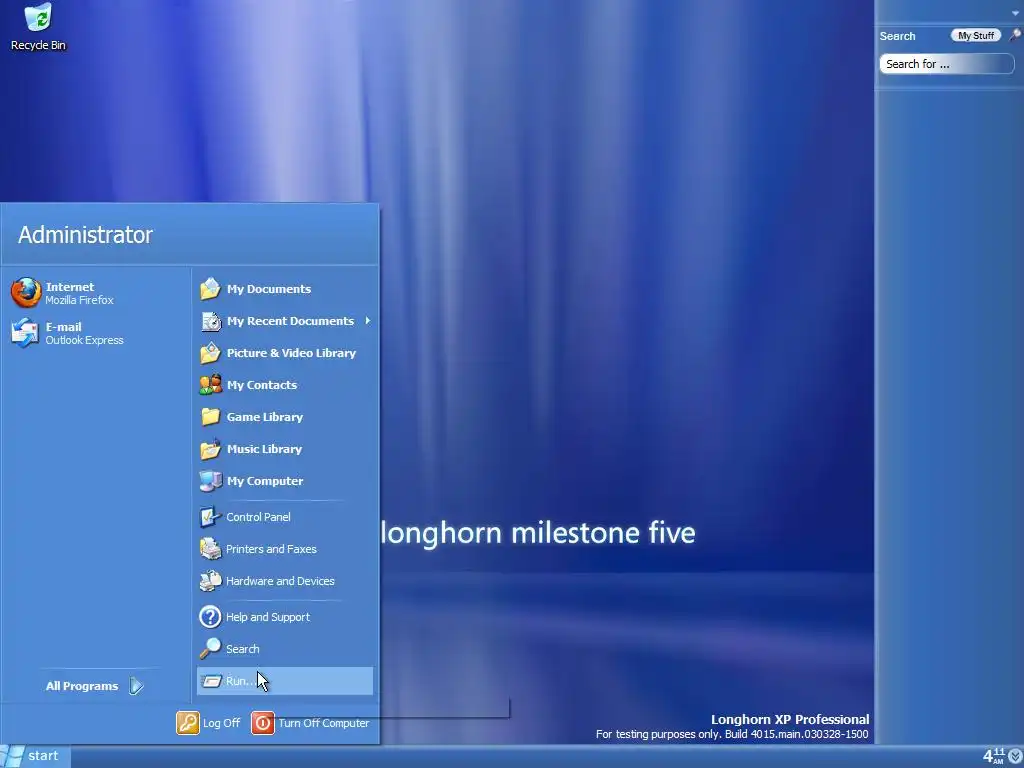Click the sidebar search options icon beside My Stuff
The image size is (1024, 768).
click(x=1014, y=35)
